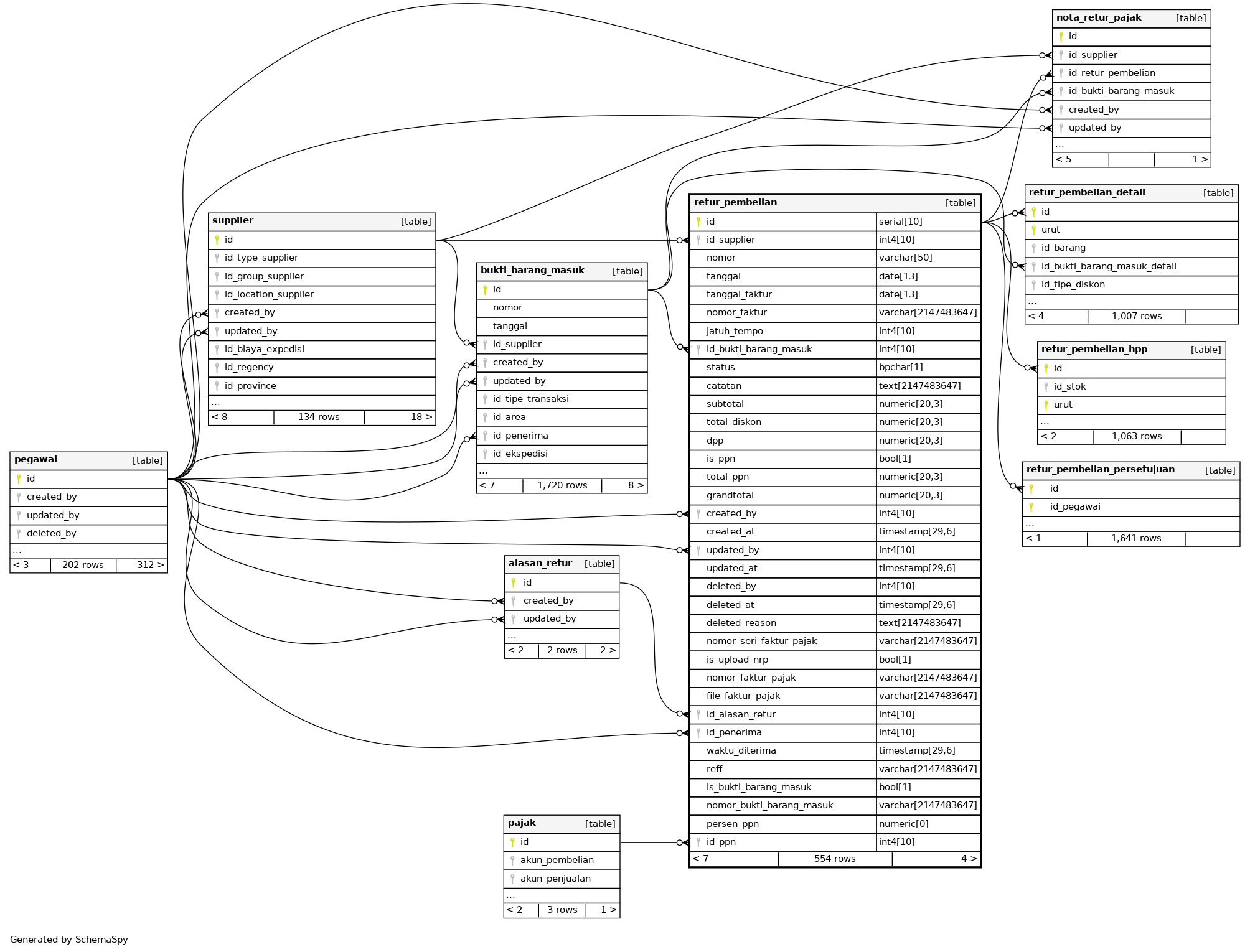
Task: Click key icon beside id_retur_pembelian in nota_retur_pajak
Action: coord(1061,73)
